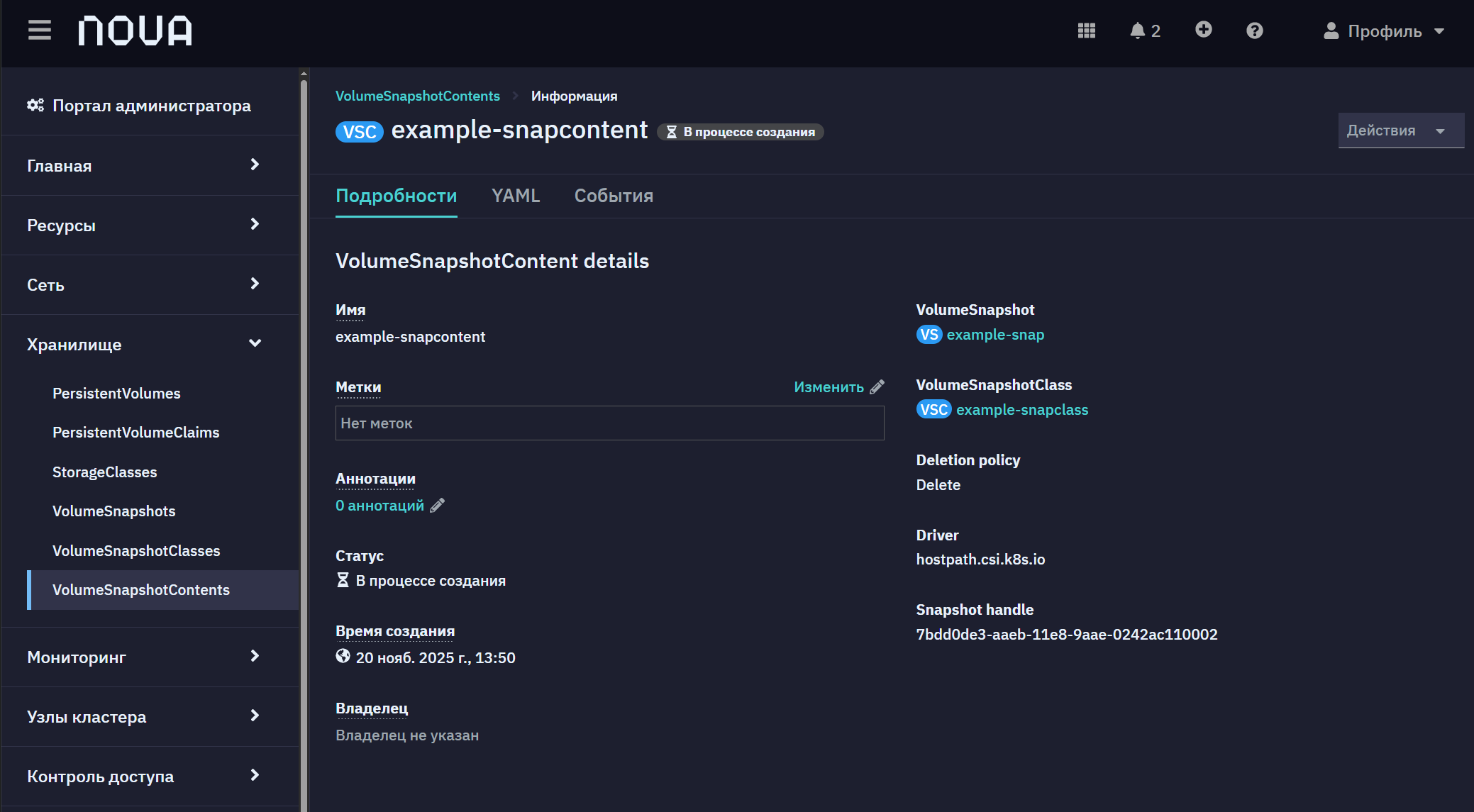Click the plus add-resource icon
The height and width of the screenshot is (812, 1474).
coord(1203,30)
